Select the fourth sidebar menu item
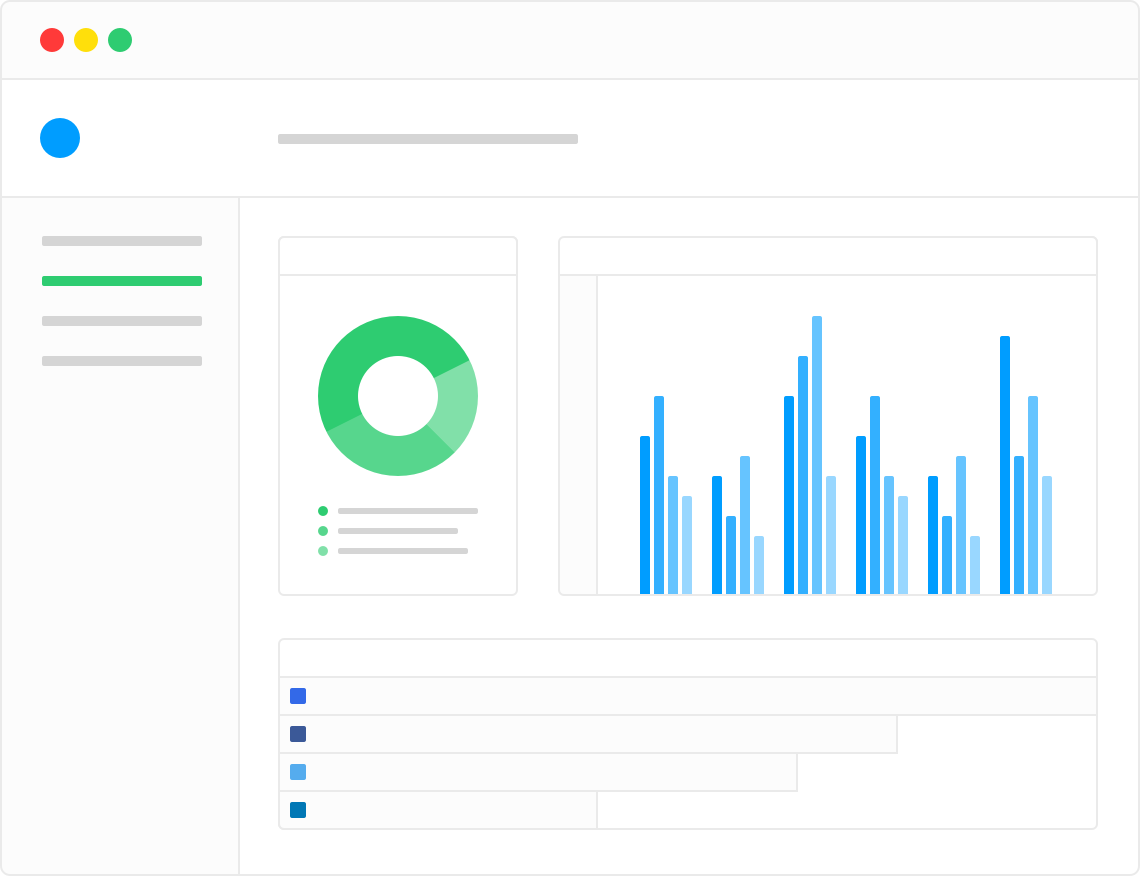This screenshot has height=876, width=1140. coord(121,361)
